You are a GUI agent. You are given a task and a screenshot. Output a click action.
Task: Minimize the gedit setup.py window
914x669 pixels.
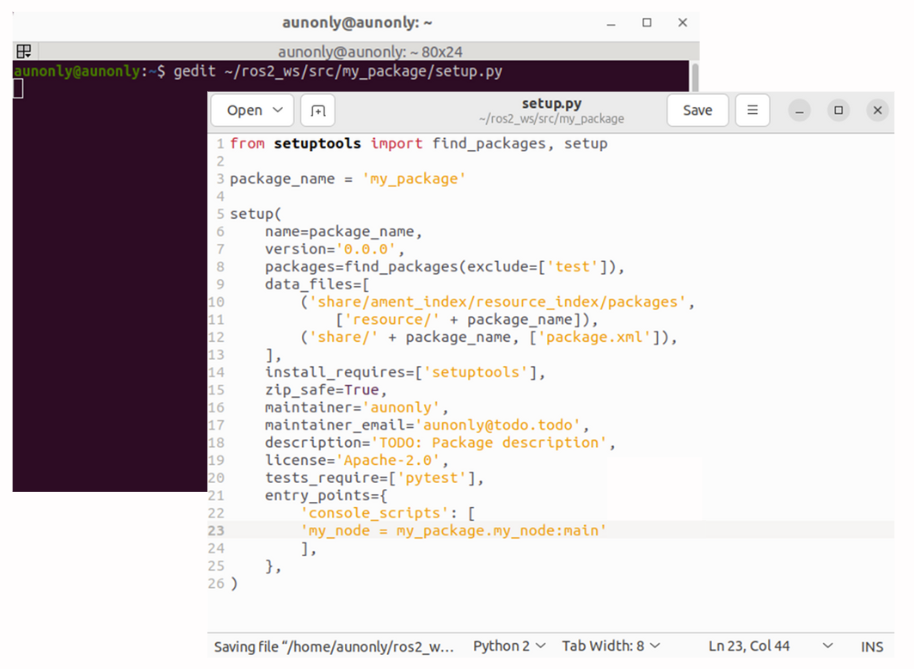800,111
